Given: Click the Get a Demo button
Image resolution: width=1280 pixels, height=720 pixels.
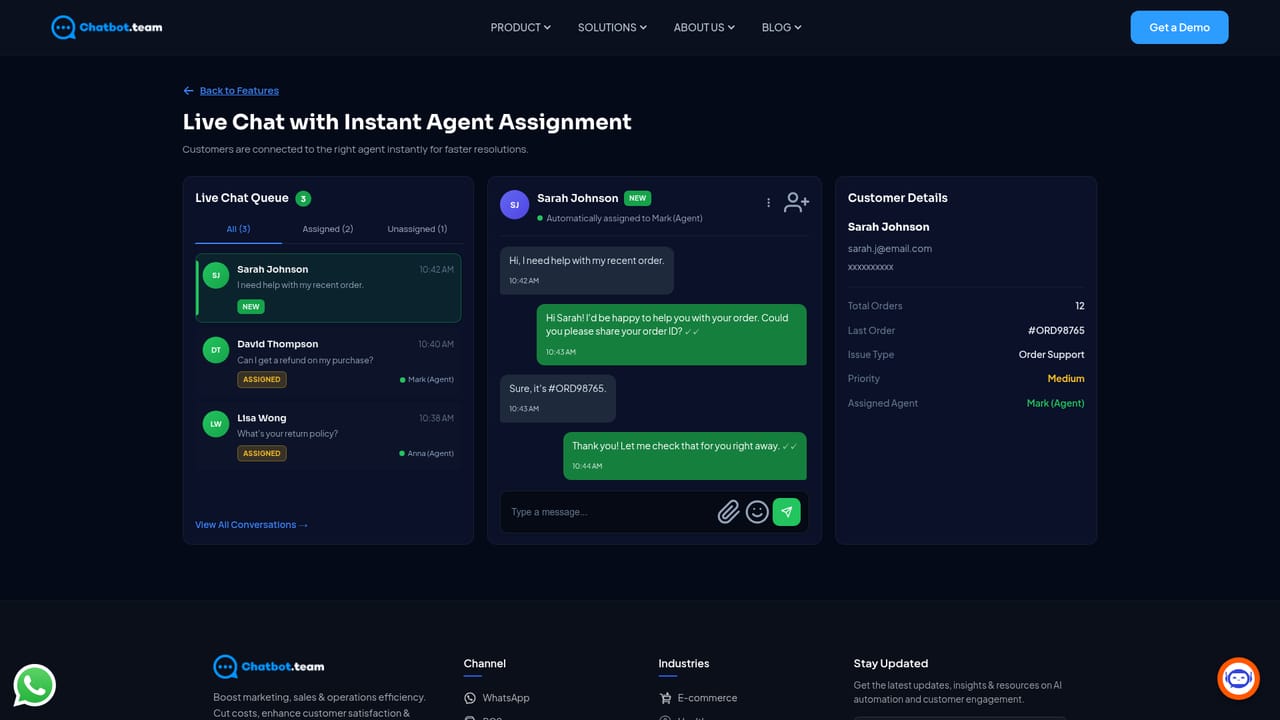Looking at the screenshot, I should [1179, 27].
